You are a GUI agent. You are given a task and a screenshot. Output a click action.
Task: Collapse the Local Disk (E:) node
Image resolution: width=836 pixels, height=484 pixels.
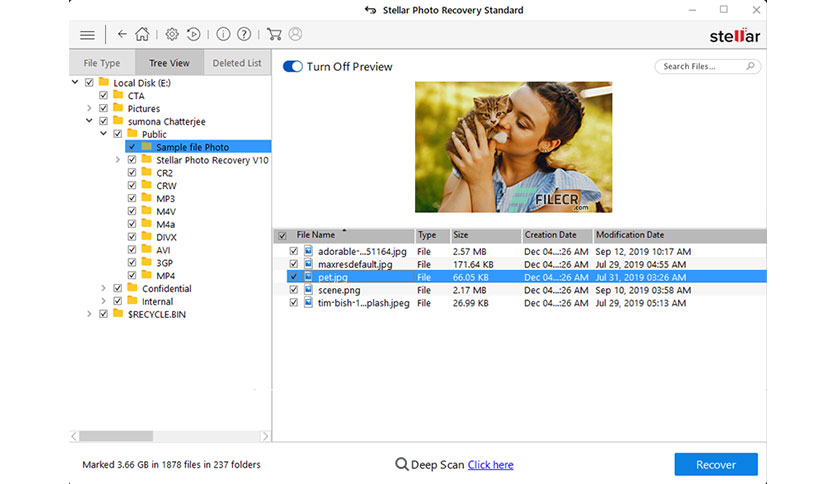pos(75,82)
